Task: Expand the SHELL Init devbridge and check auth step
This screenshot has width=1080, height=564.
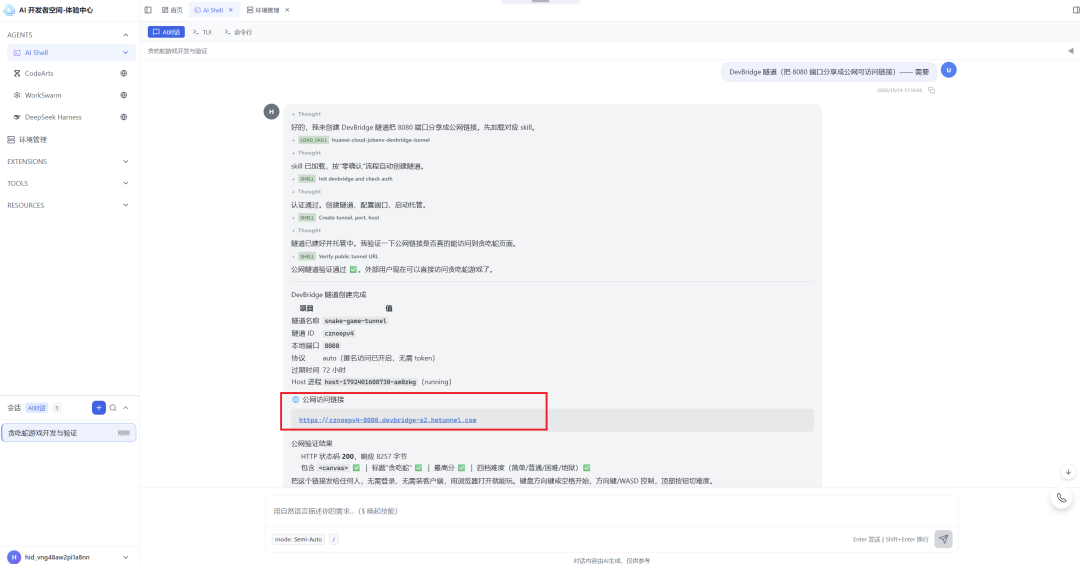Action: pyautogui.click(x=342, y=178)
